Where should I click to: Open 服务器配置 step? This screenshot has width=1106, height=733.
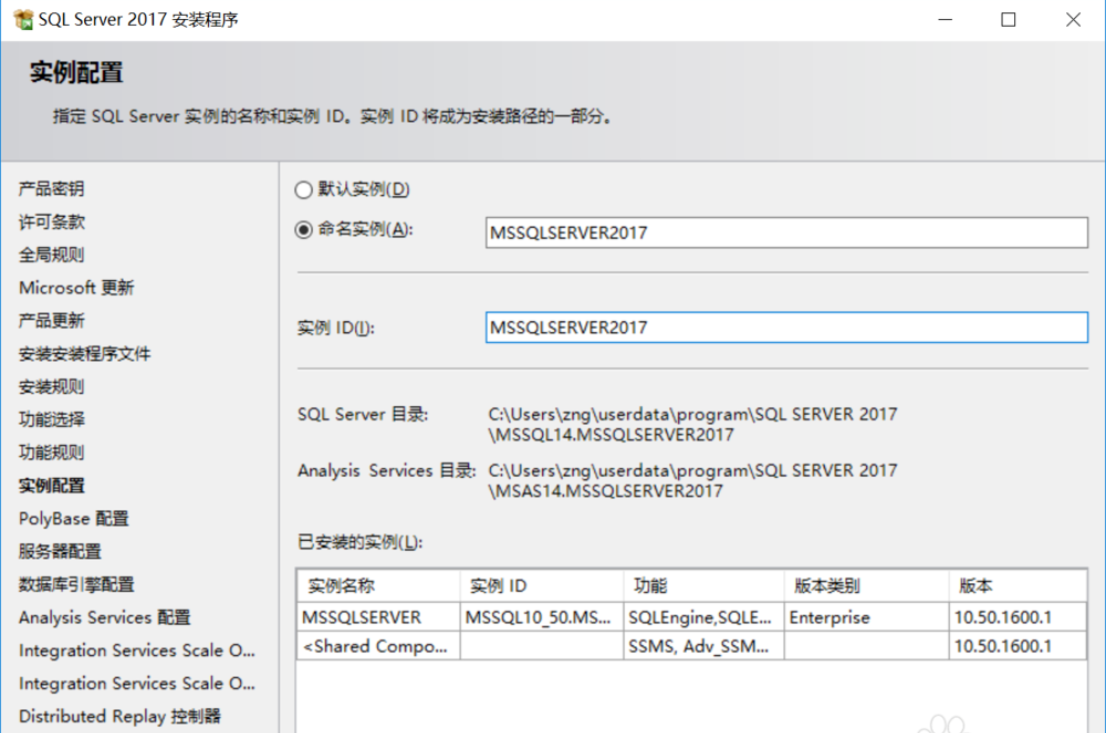pos(60,552)
